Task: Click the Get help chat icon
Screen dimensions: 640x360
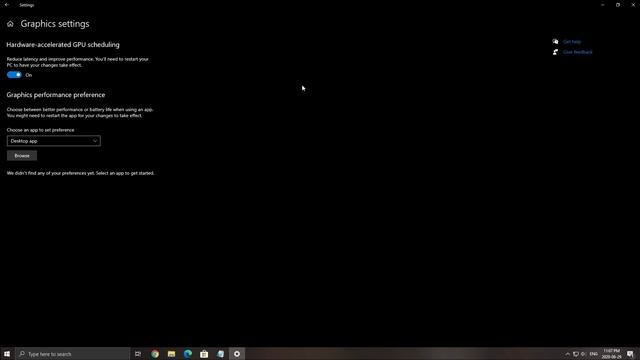Action: coord(555,41)
